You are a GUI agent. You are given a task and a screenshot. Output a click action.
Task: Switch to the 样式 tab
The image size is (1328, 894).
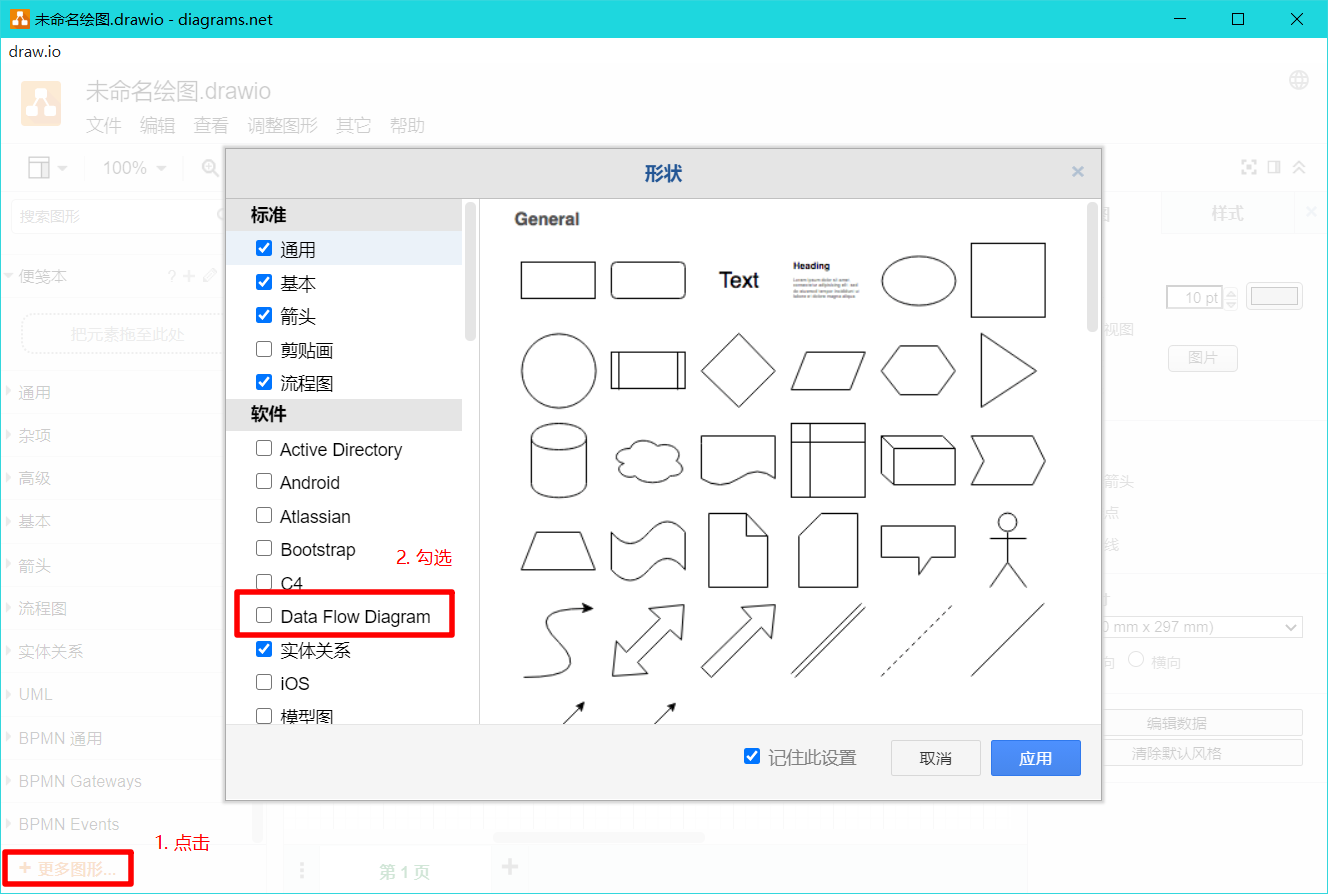[1227, 213]
